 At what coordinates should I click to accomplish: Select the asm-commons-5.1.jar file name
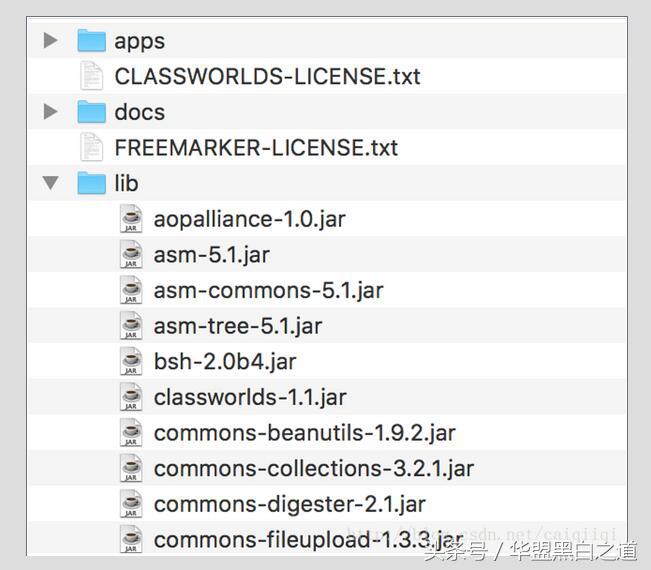pyautogui.click(x=268, y=291)
